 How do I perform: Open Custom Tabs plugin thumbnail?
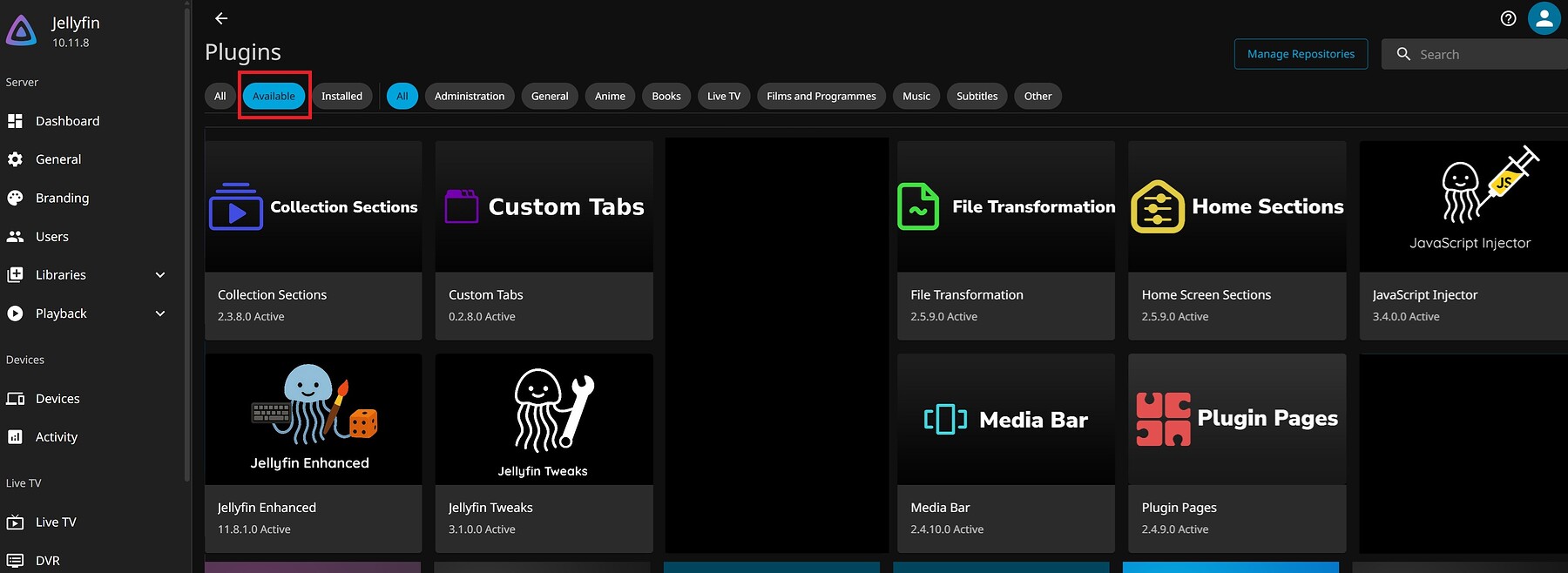[x=544, y=206]
